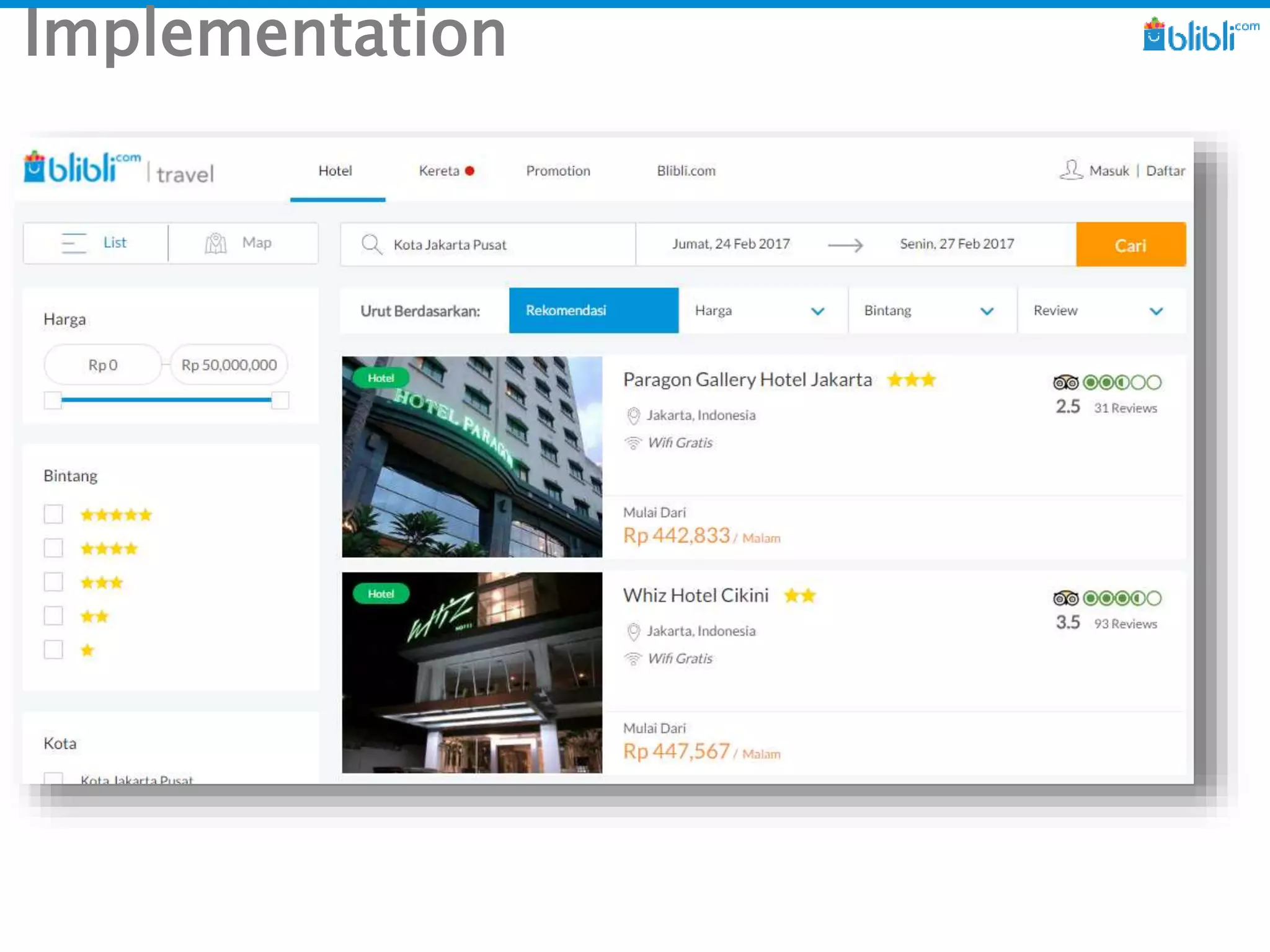Open check-in date Jumat, 24 Feb 2017
This screenshot has height=952, width=1270.
point(731,244)
